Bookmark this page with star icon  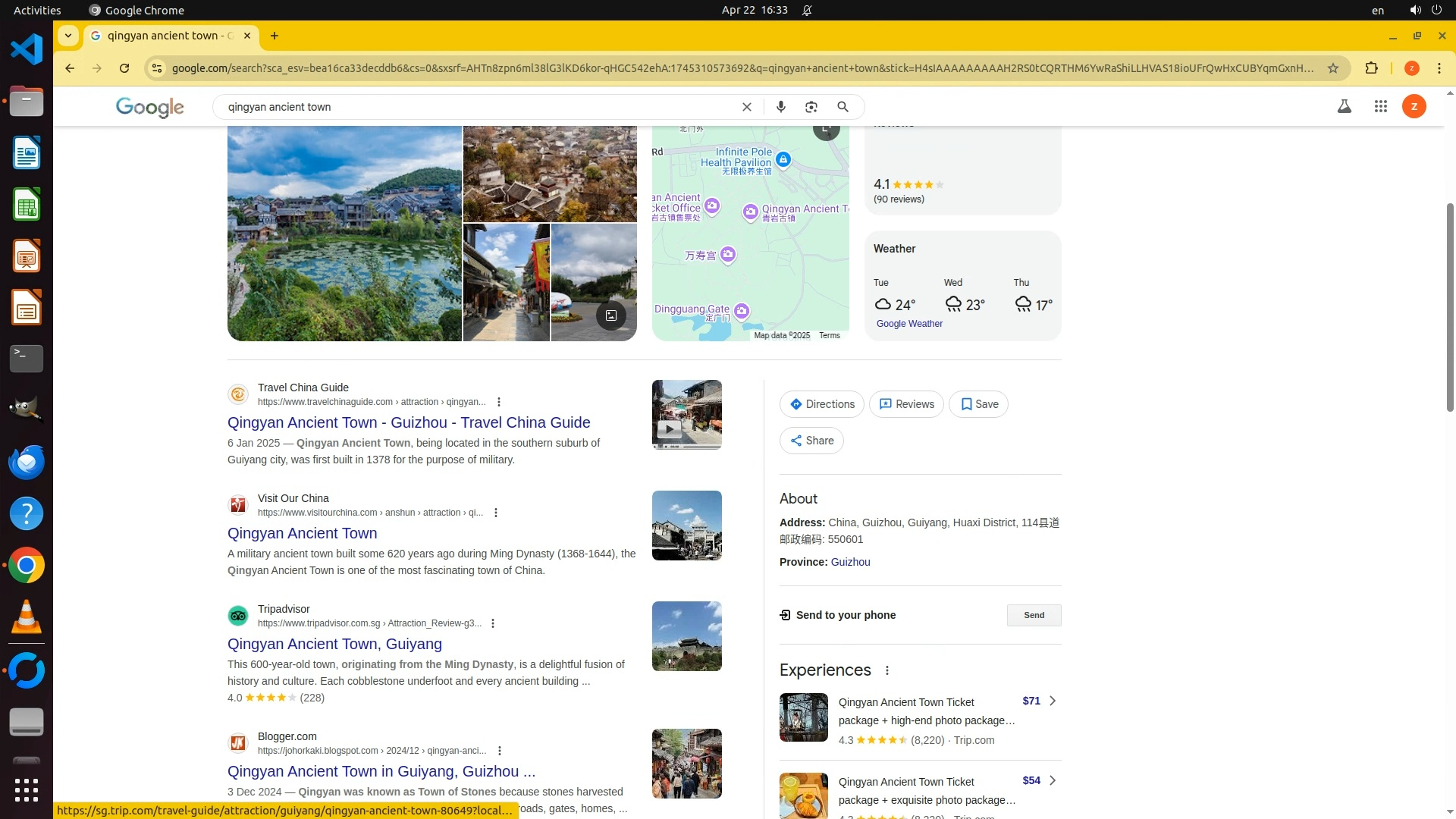[x=1332, y=68]
